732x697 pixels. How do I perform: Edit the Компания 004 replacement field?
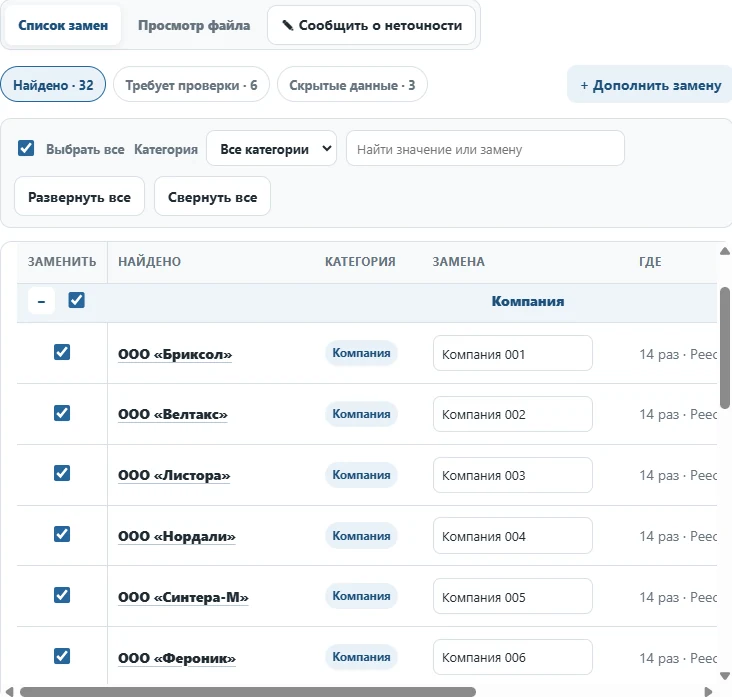(513, 535)
